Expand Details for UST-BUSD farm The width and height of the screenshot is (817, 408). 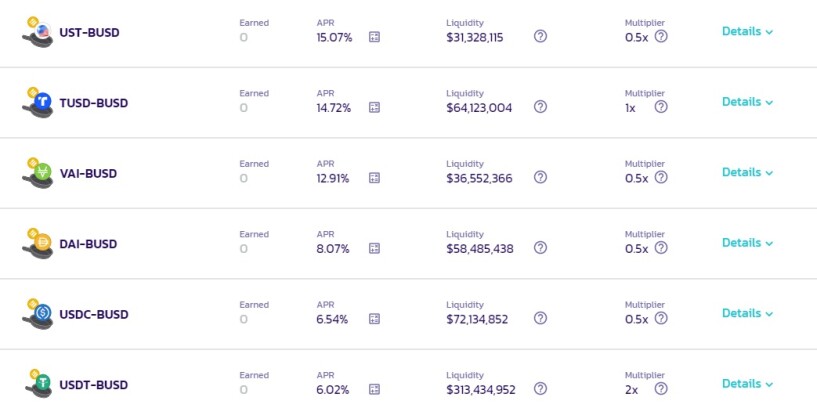coord(747,31)
